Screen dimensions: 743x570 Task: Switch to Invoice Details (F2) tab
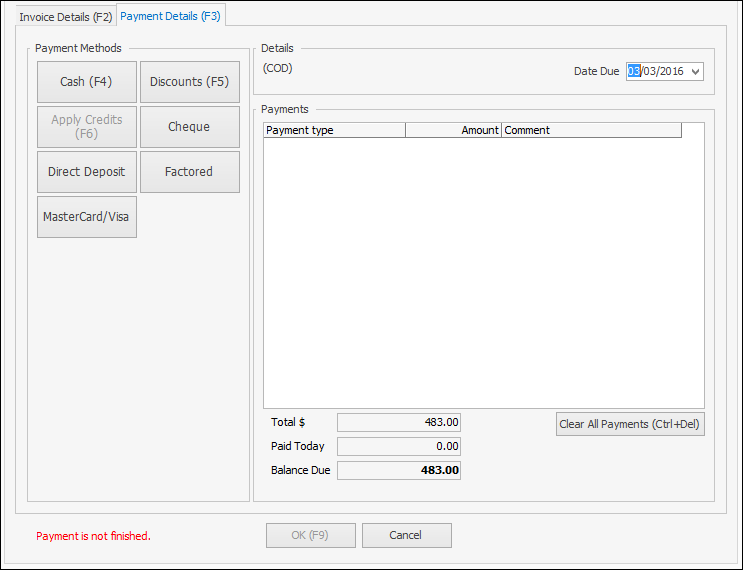(65, 17)
